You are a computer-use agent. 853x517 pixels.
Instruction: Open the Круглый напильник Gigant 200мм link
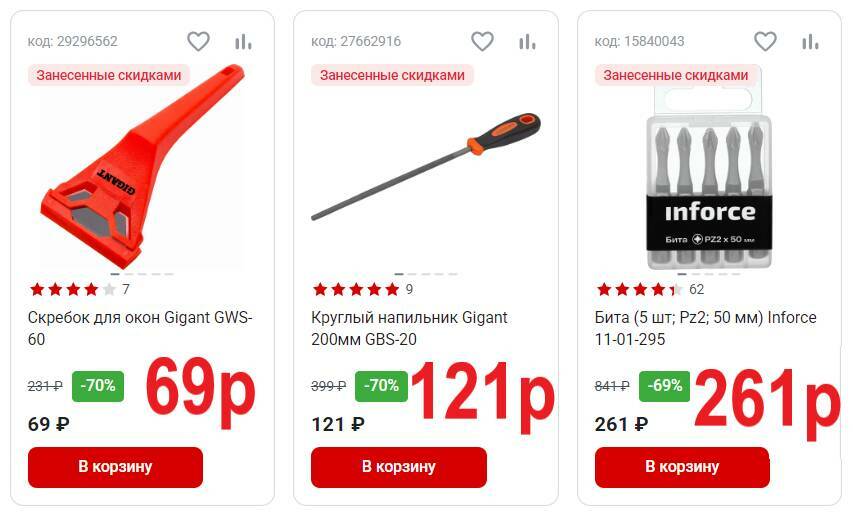[409, 328]
